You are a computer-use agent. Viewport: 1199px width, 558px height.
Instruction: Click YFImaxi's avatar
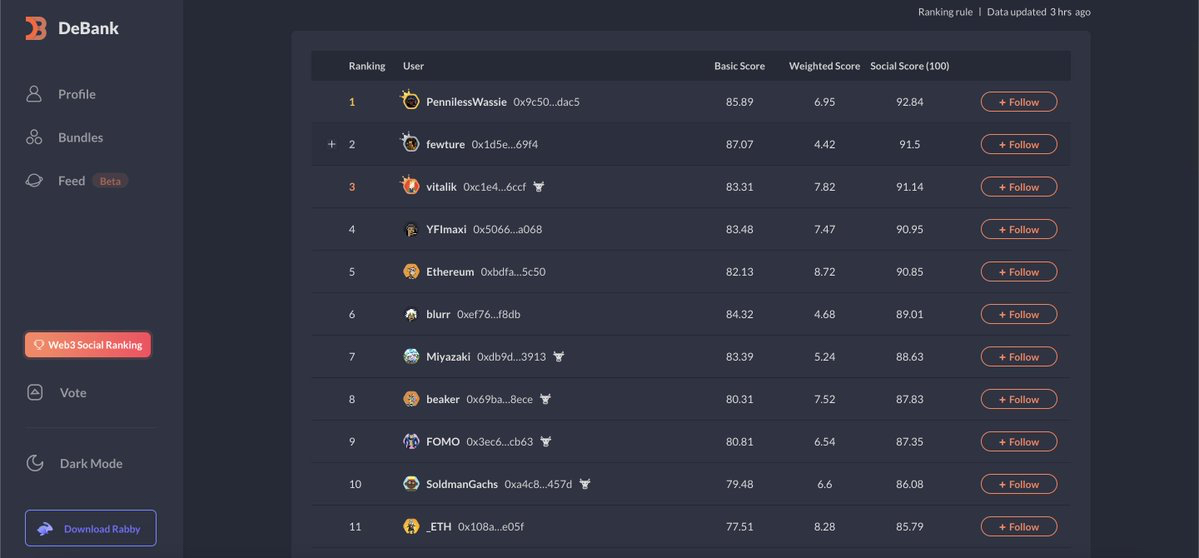pyautogui.click(x=411, y=229)
